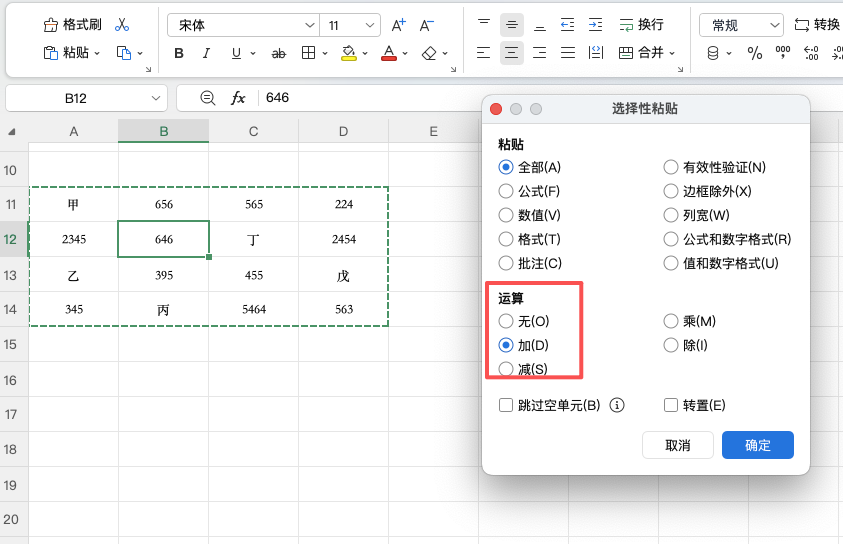This screenshot has width=843, height=544.
Task: Click the currency format icon
Action: [x=713, y=53]
